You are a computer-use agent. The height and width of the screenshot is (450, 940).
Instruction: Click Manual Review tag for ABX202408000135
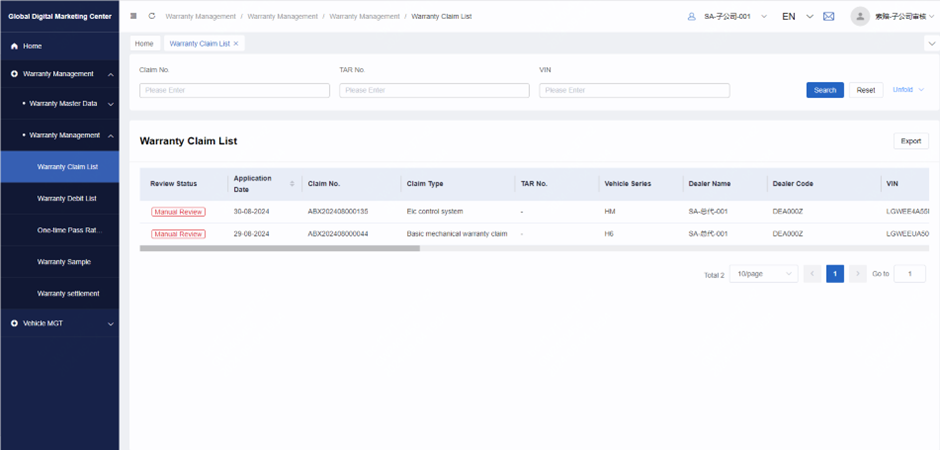178,212
